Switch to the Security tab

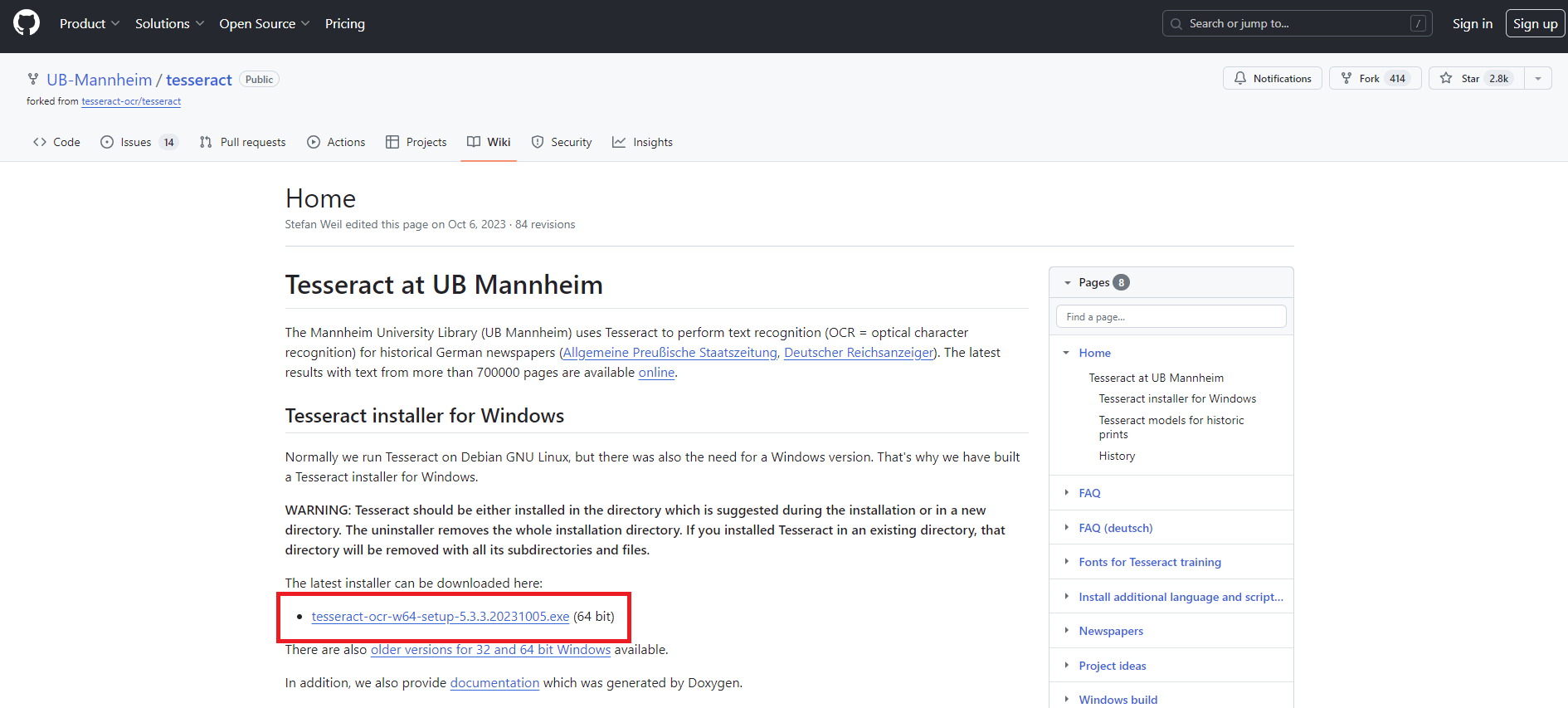pyautogui.click(x=562, y=142)
